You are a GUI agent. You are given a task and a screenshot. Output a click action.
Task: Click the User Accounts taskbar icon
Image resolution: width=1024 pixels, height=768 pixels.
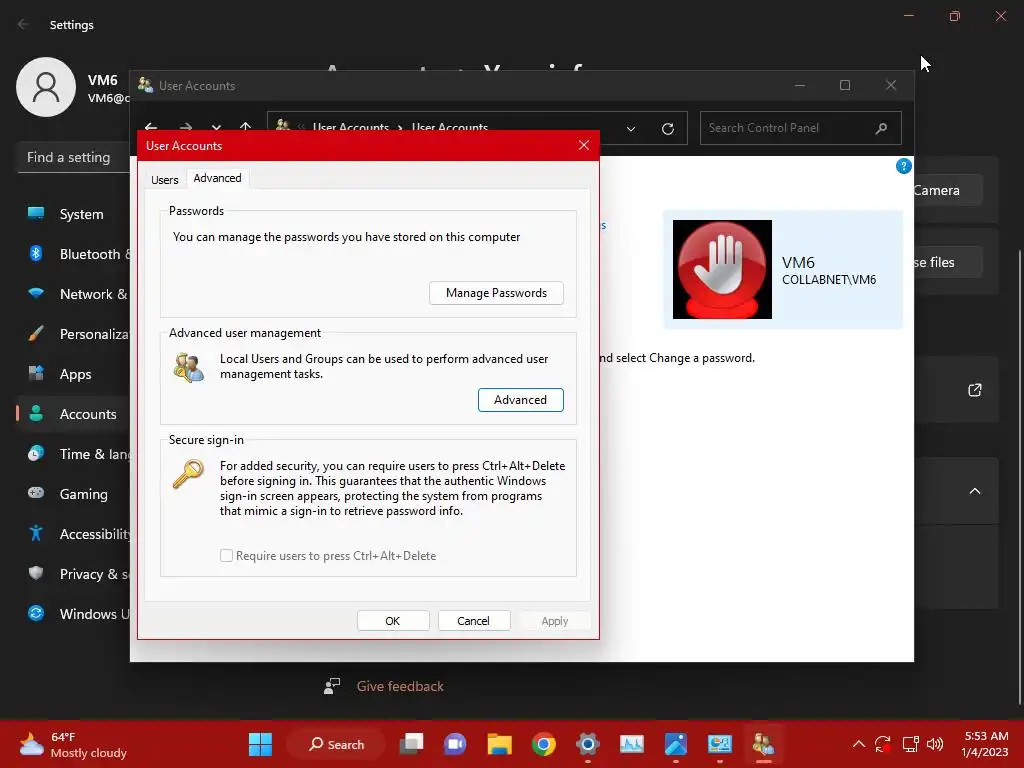tap(763, 744)
